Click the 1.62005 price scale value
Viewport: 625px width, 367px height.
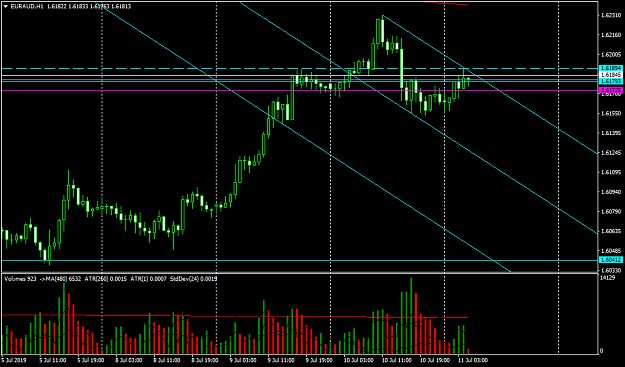tap(611, 55)
